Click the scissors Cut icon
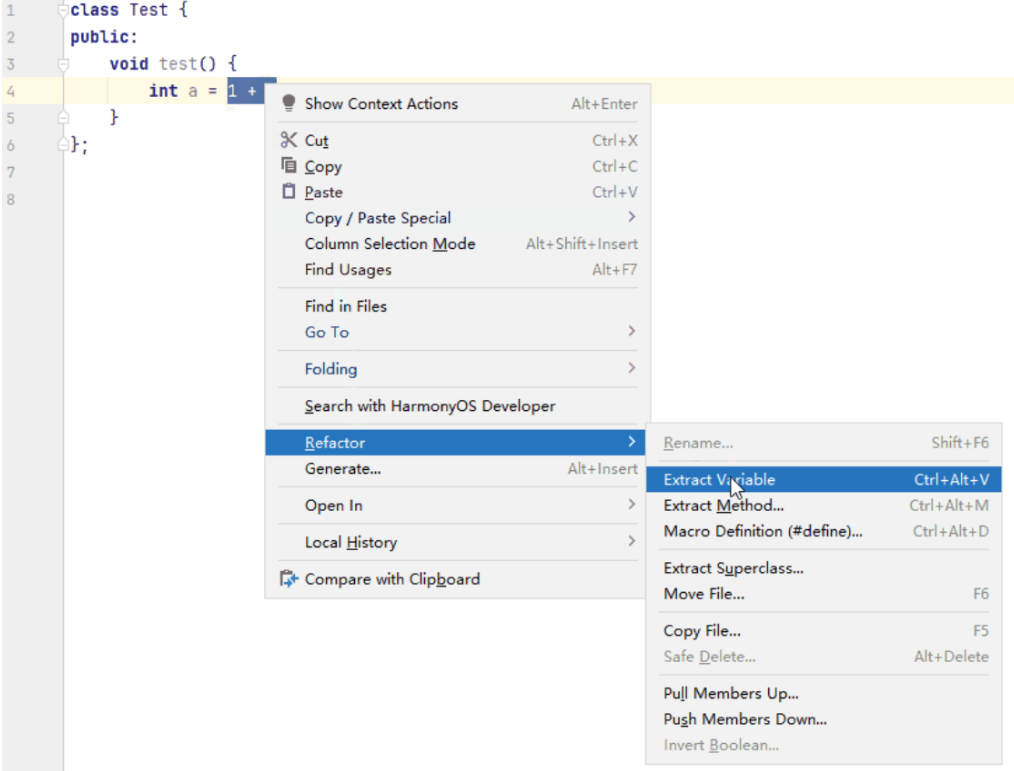This screenshot has height=771, width=1014. (289, 140)
